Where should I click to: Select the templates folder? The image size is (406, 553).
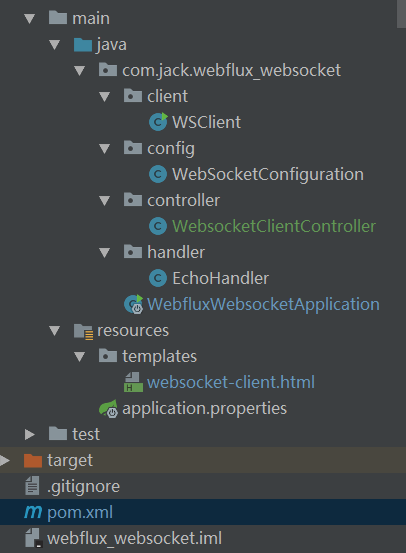coord(159,356)
